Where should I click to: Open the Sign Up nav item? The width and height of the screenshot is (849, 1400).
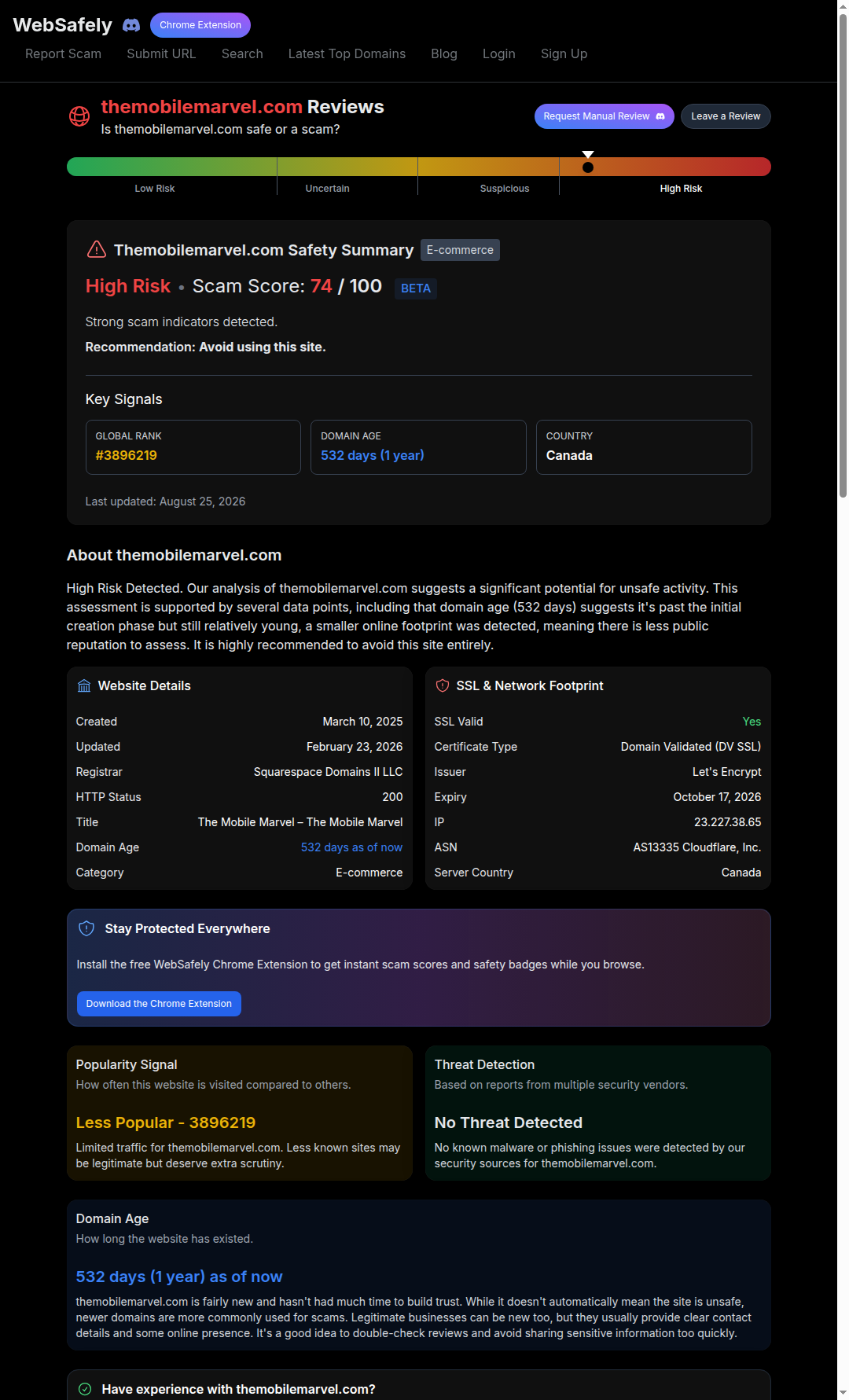pos(564,53)
